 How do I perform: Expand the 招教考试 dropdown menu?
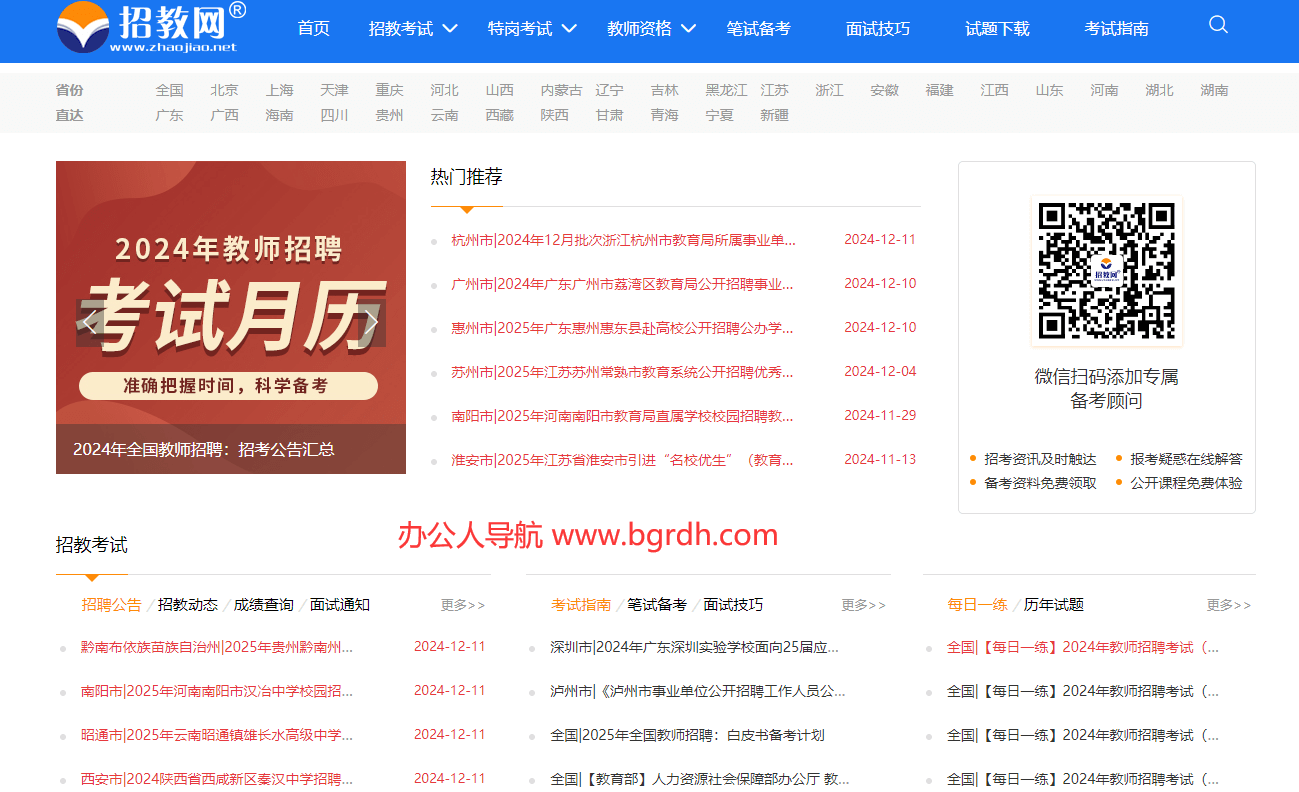412,29
